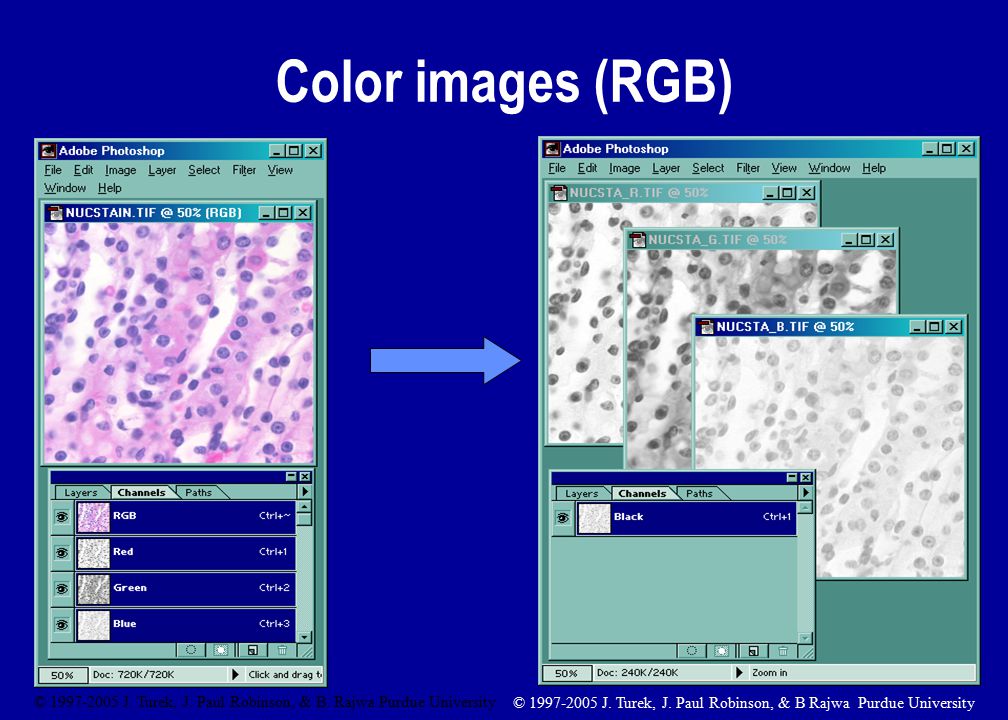Open Filter menu in right Photoshop window
The image size is (1008, 720).
748,168
